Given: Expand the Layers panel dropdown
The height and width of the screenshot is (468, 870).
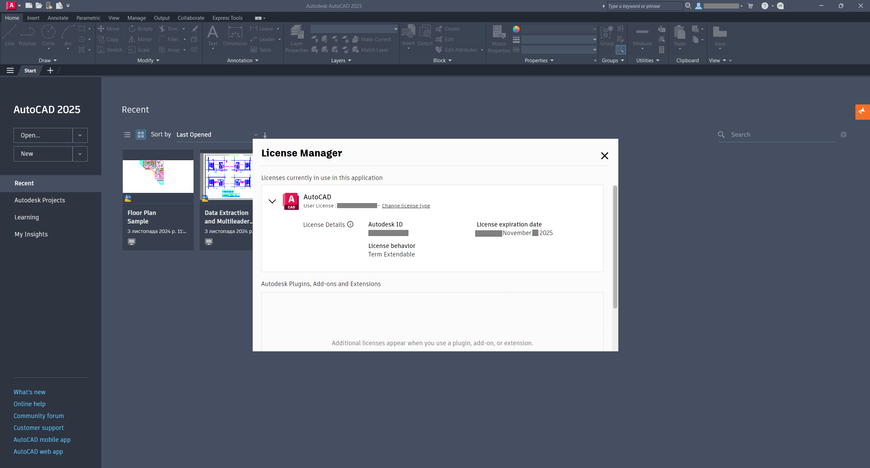Looking at the screenshot, I should (341, 60).
